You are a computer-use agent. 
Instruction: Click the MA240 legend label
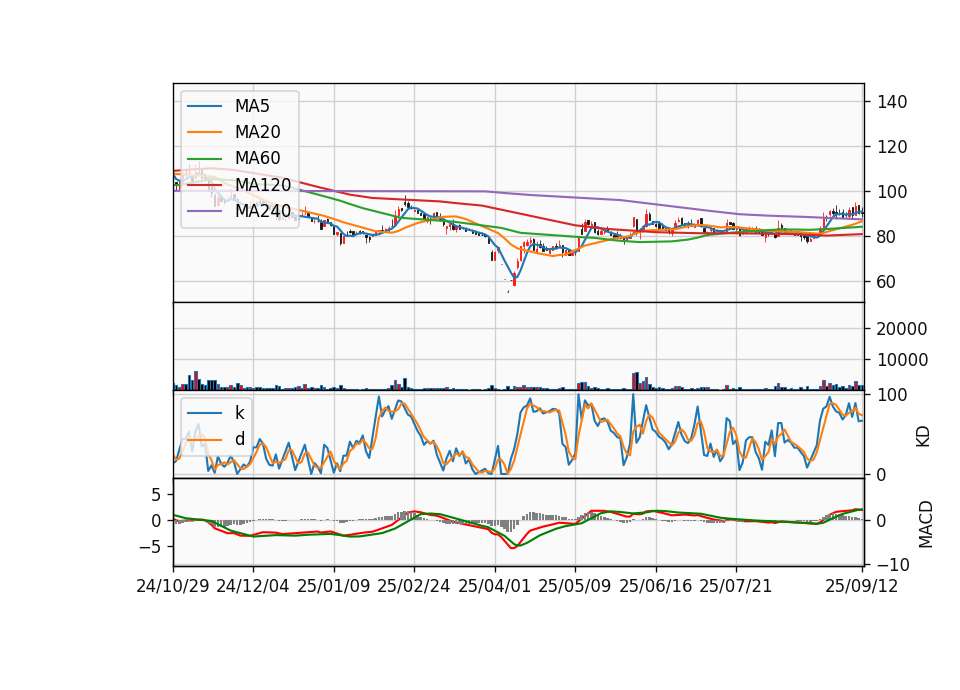tap(263, 211)
